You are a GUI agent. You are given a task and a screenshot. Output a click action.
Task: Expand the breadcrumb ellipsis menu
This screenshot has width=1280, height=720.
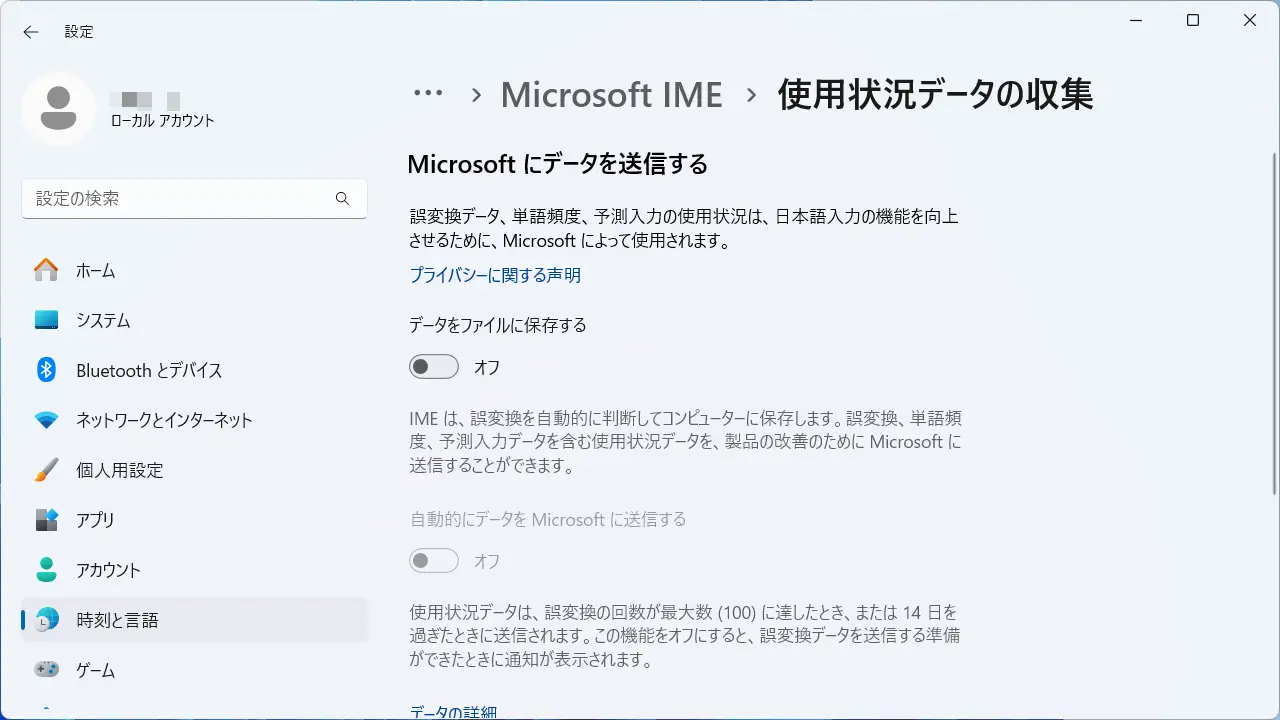[x=428, y=94]
